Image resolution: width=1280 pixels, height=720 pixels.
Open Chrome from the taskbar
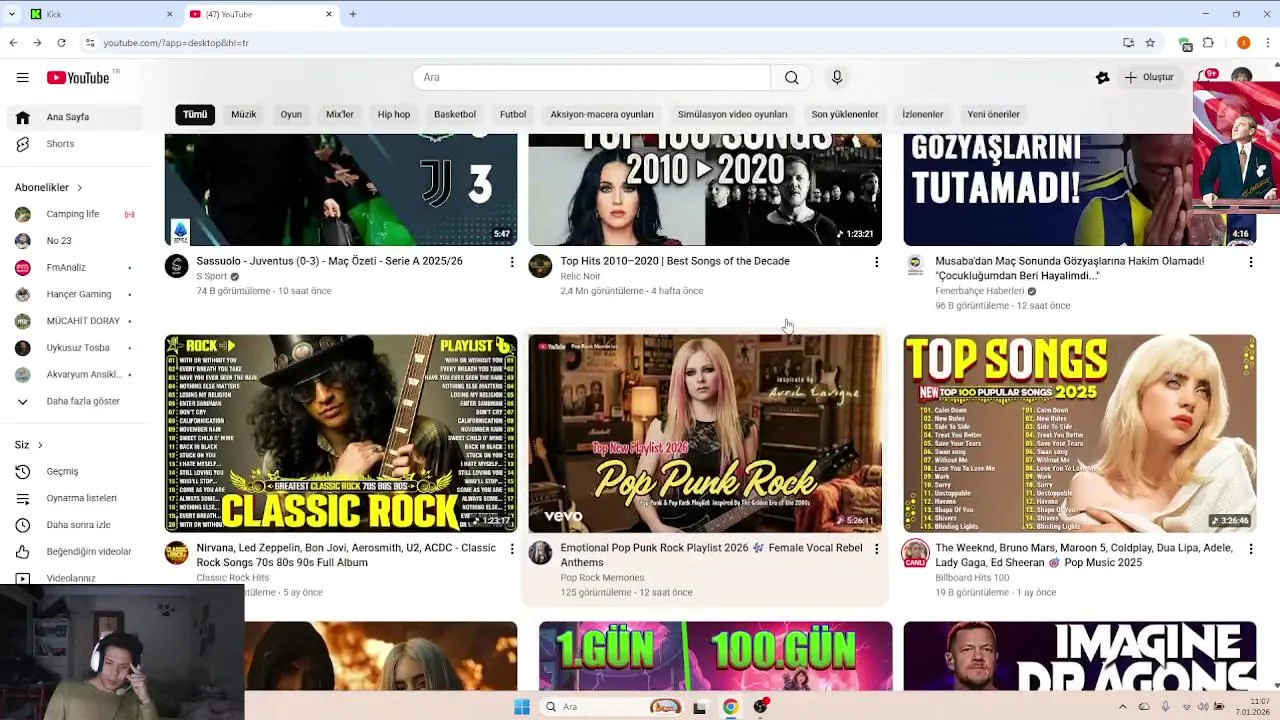730,707
